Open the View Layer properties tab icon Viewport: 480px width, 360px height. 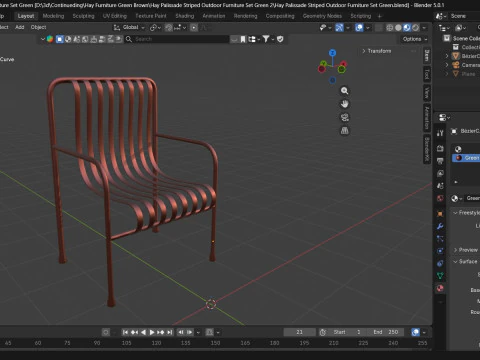pyautogui.click(x=440, y=173)
